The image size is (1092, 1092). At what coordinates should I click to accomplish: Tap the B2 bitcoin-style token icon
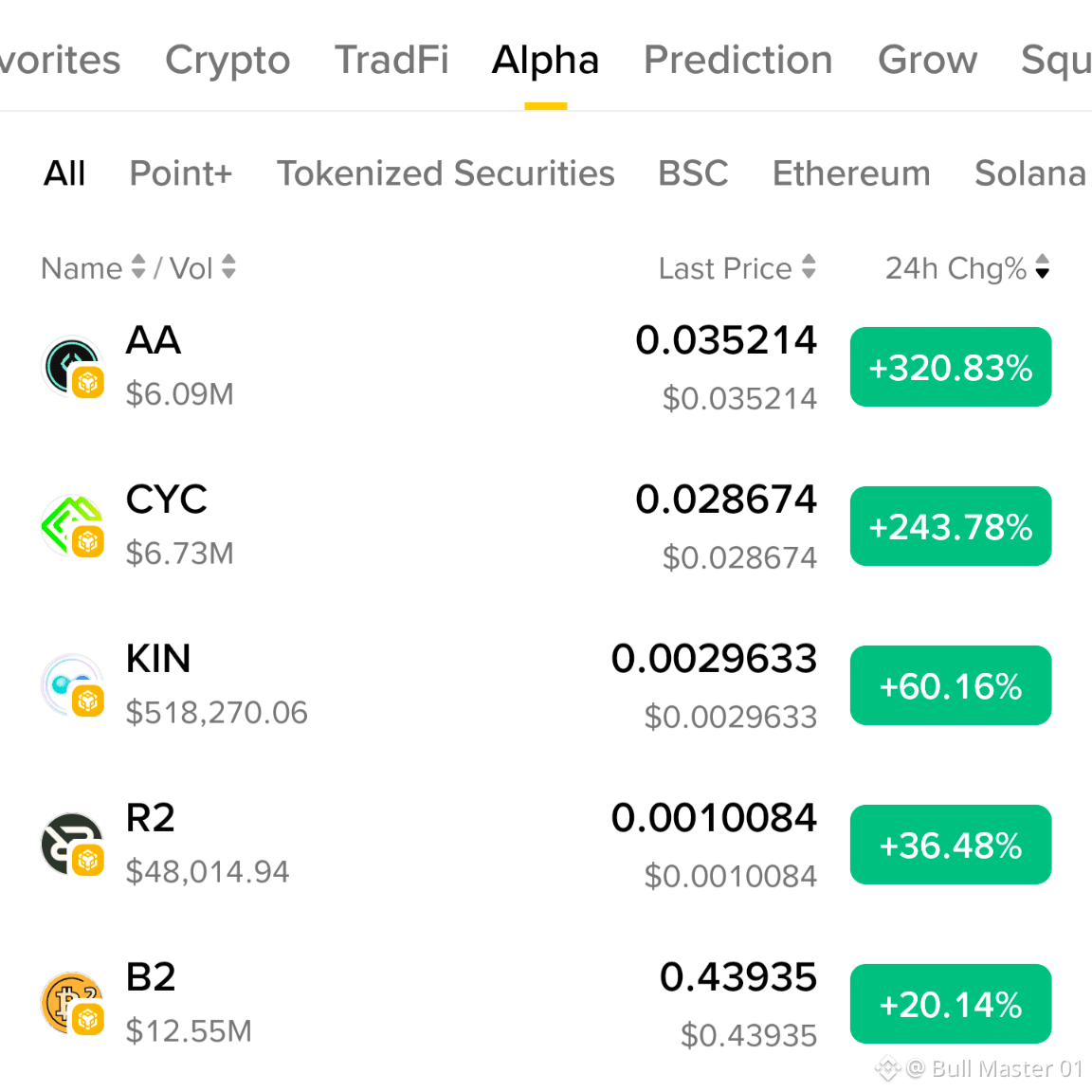72,1004
